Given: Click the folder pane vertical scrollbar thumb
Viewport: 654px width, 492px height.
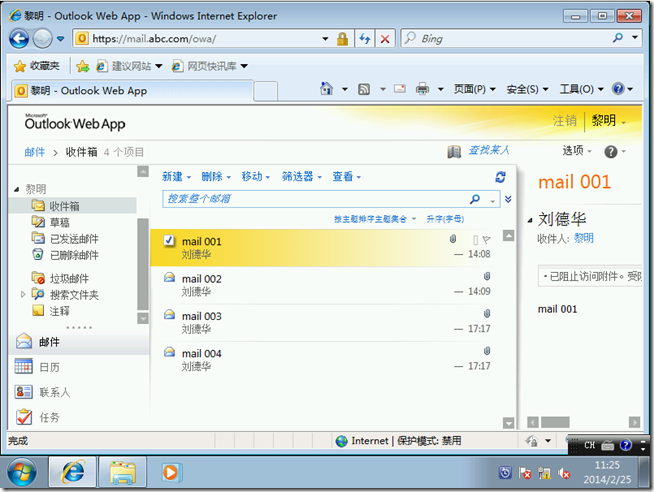Looking at the screenshot, I should pos(143,264).
